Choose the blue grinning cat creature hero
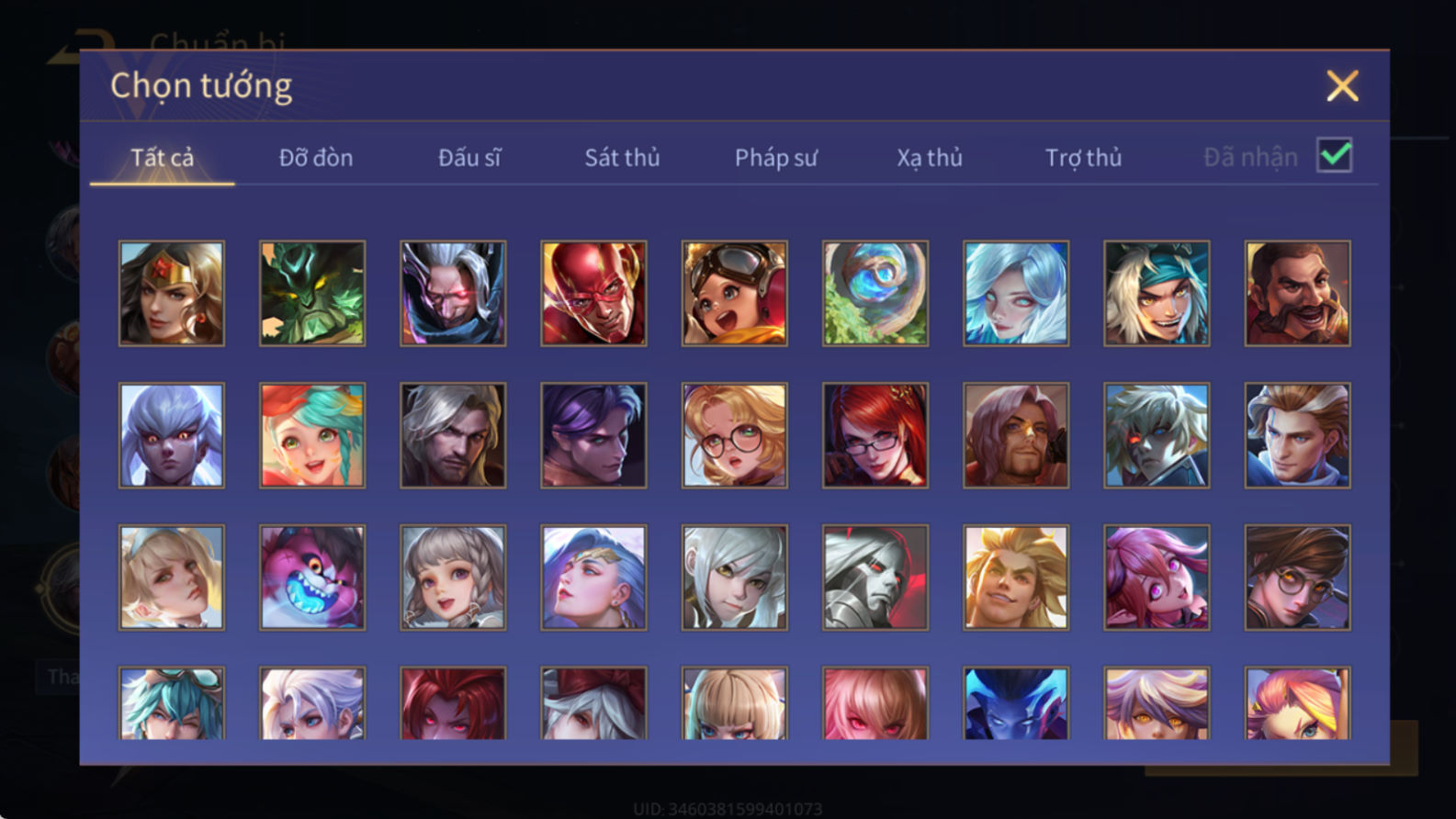The image size is (1456, 819). click(x=312, y=578)
